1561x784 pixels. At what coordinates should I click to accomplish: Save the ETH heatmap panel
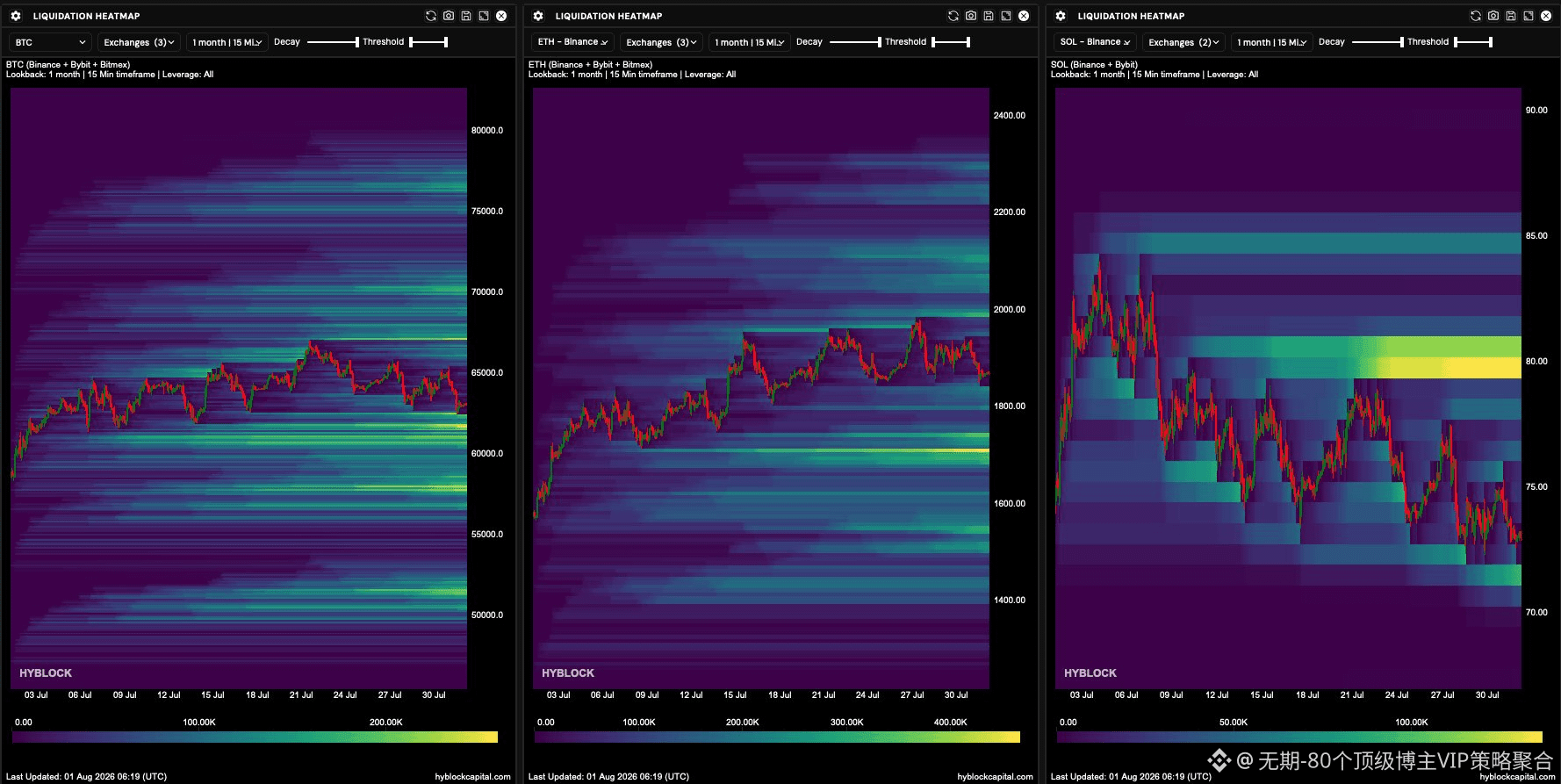(x=989, y=16)
